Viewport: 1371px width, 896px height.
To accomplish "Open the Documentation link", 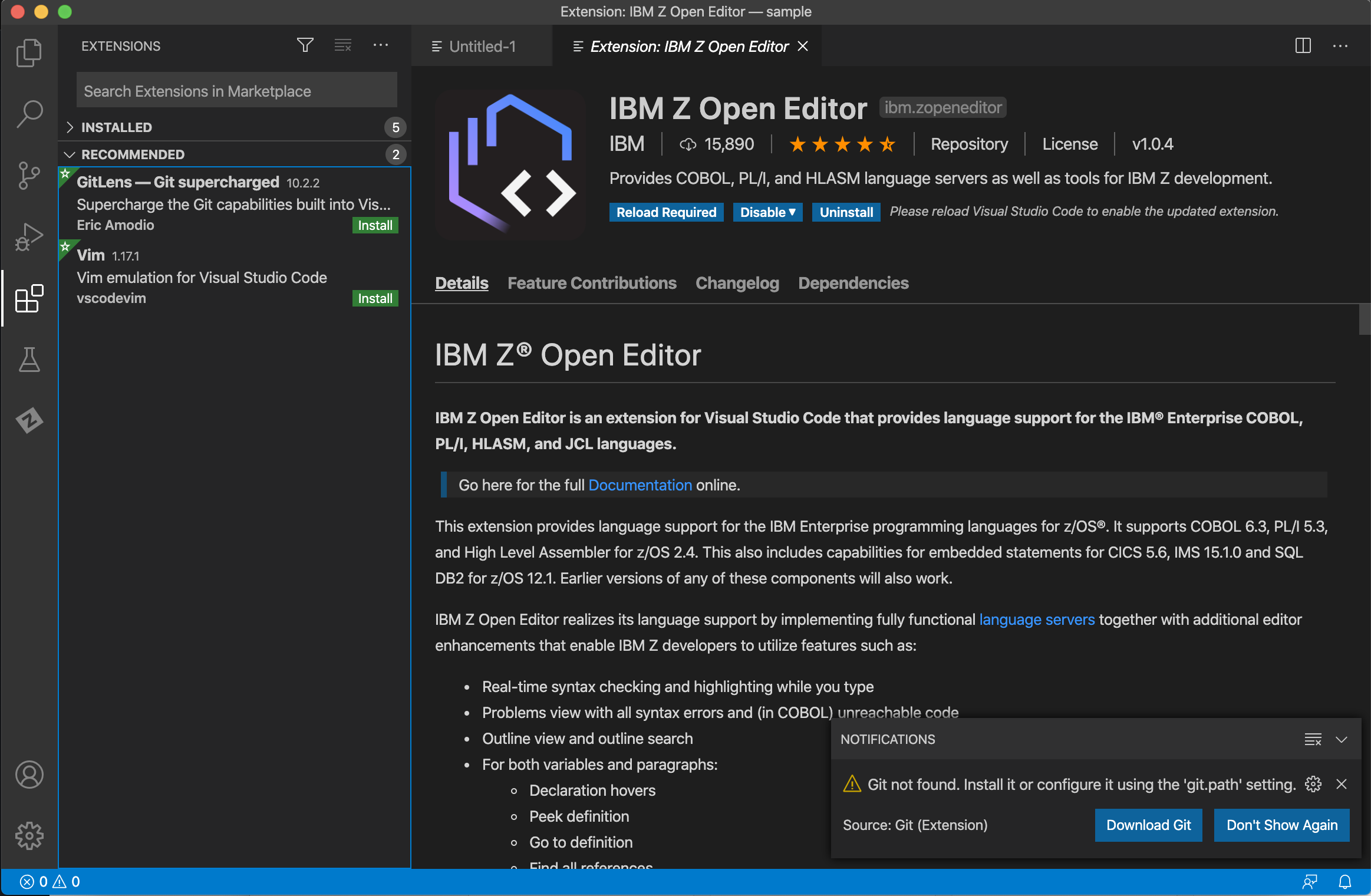I will (640, 485).
